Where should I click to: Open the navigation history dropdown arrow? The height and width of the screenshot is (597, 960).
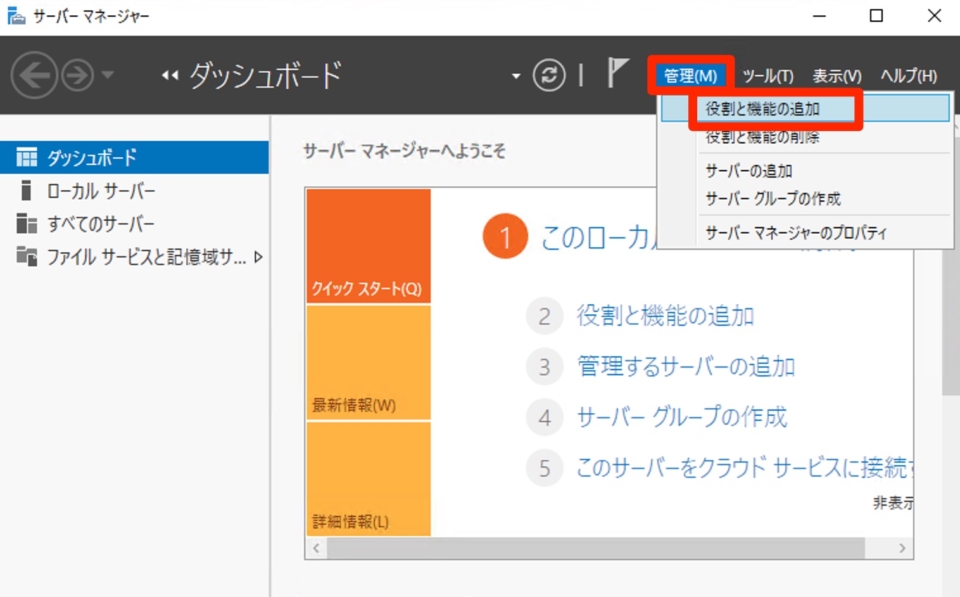tap(108, 75)
